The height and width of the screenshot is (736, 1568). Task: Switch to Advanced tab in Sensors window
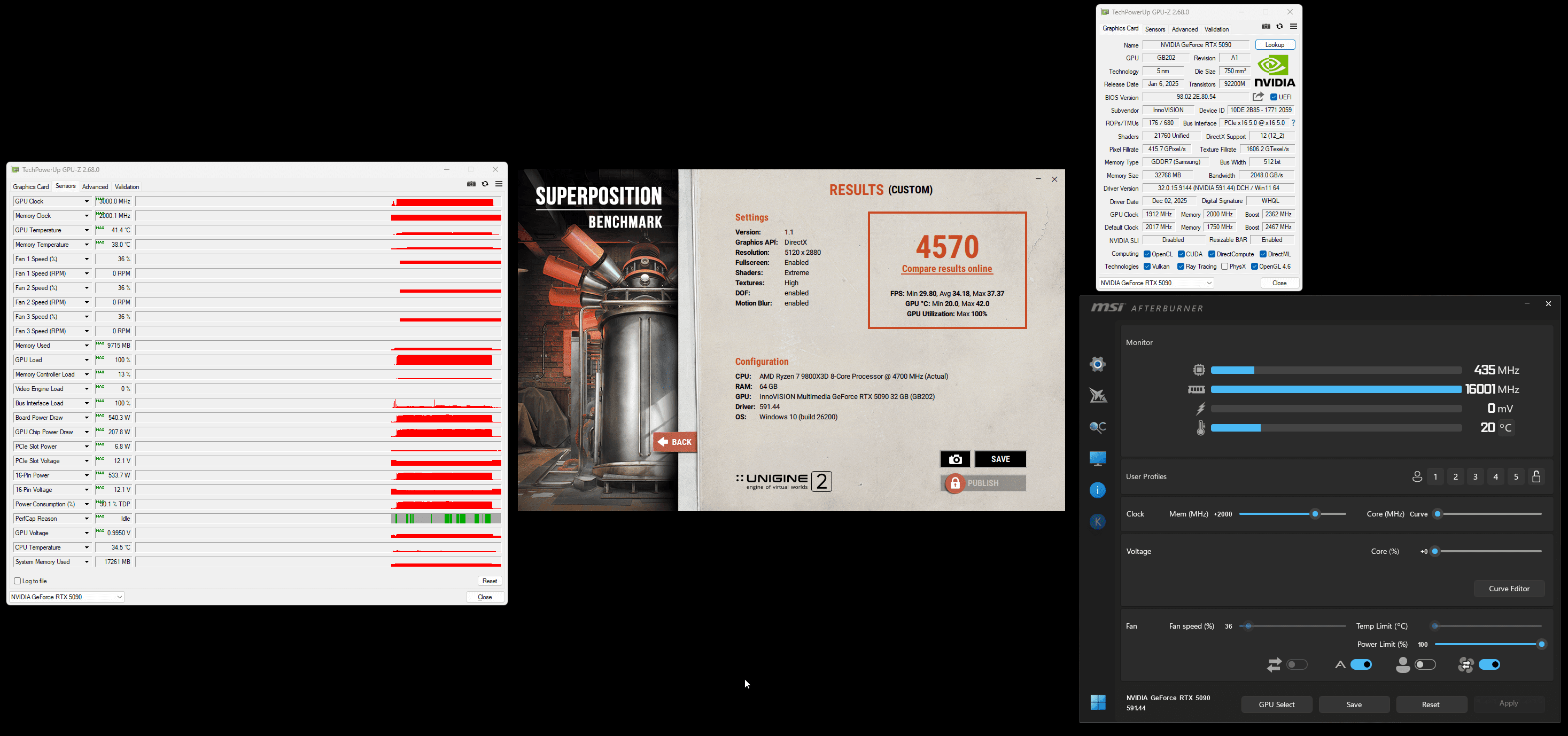pos(95,187)
